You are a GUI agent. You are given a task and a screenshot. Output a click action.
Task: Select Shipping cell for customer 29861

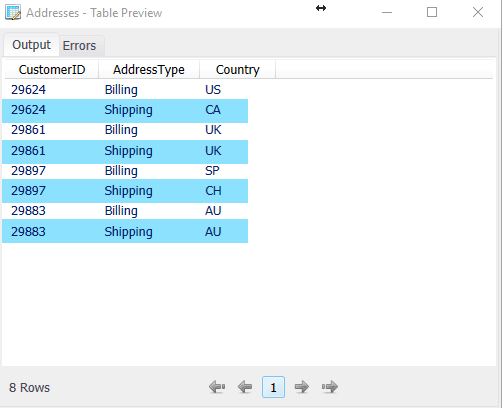[128, 151]
